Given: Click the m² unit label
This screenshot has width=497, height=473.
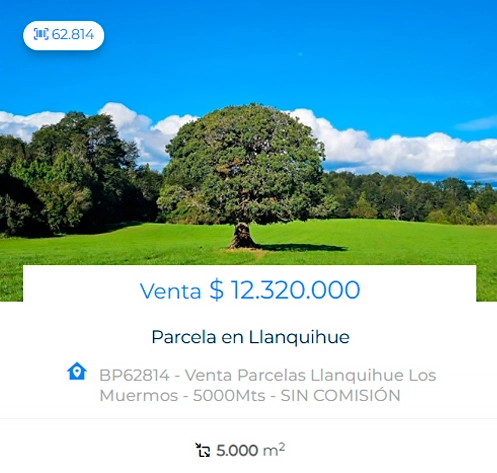Looking at the screenshot, I should pos(274,450).
